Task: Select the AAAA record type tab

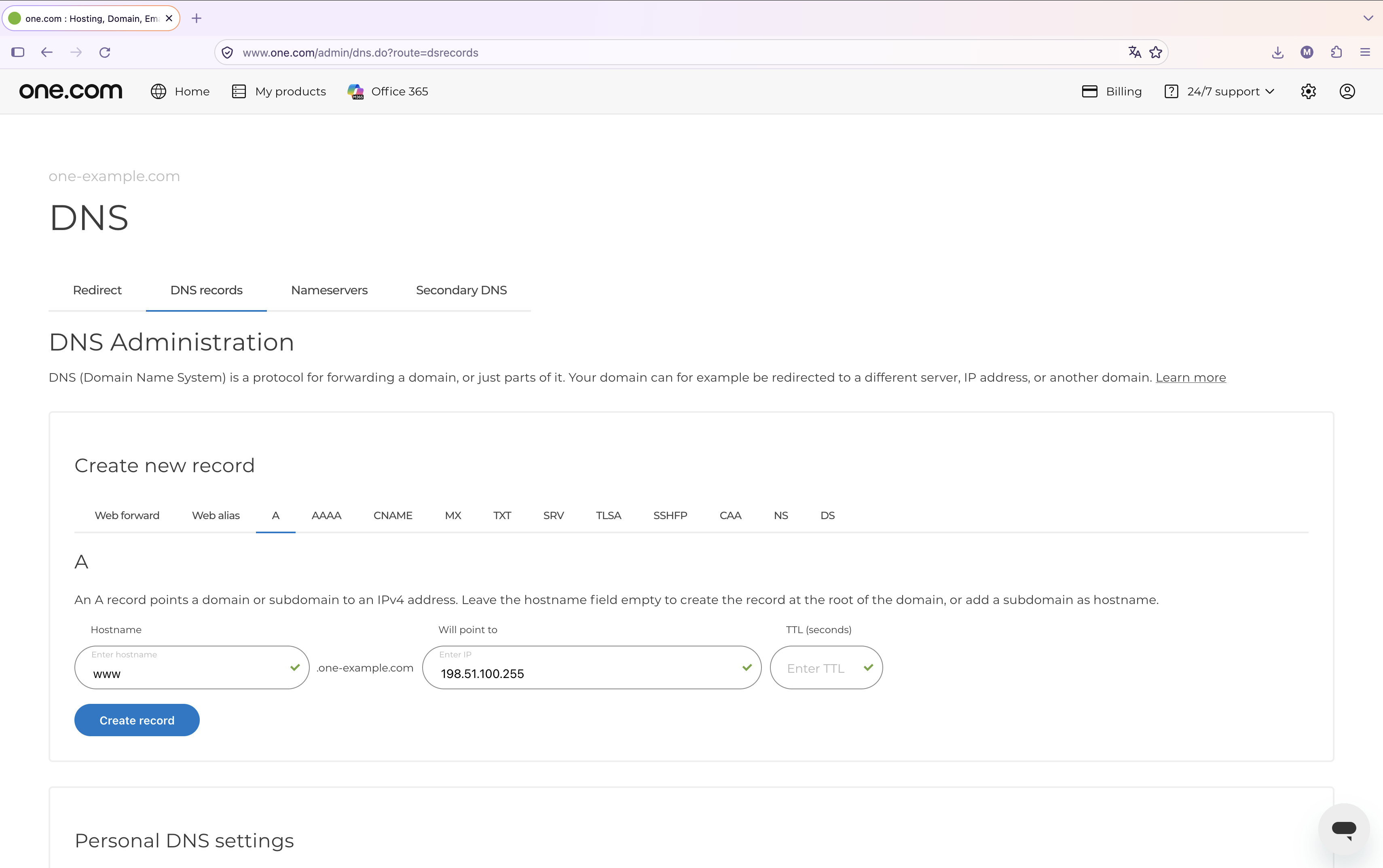Action: pyautogui.click(x=326, y=515)
